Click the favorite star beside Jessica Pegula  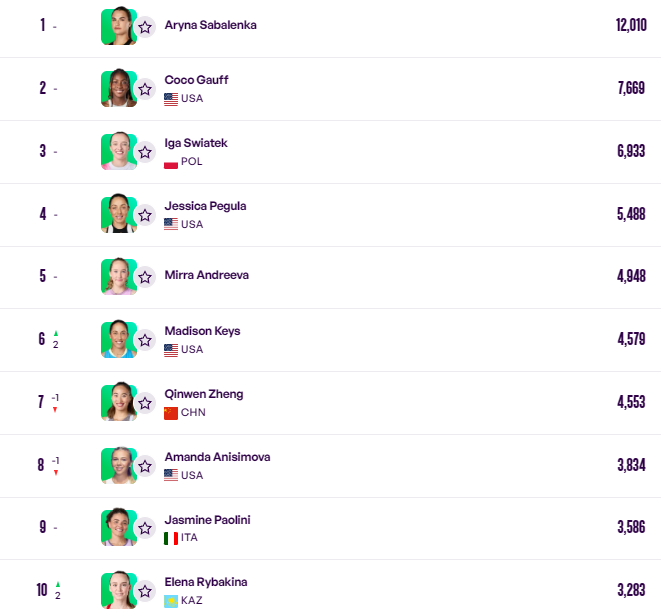pyautogui.click(x=145, y=215)
